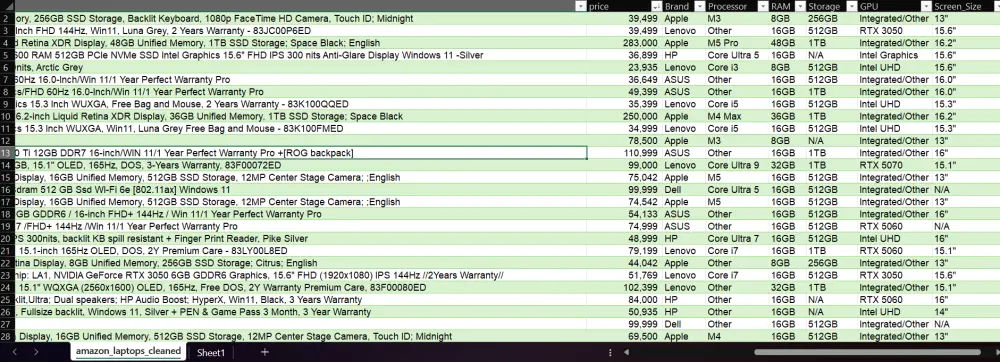This screenshot has width=1000, height=362.
Task: Click the next sheet navigation arrow
Action: coord(36,352)
